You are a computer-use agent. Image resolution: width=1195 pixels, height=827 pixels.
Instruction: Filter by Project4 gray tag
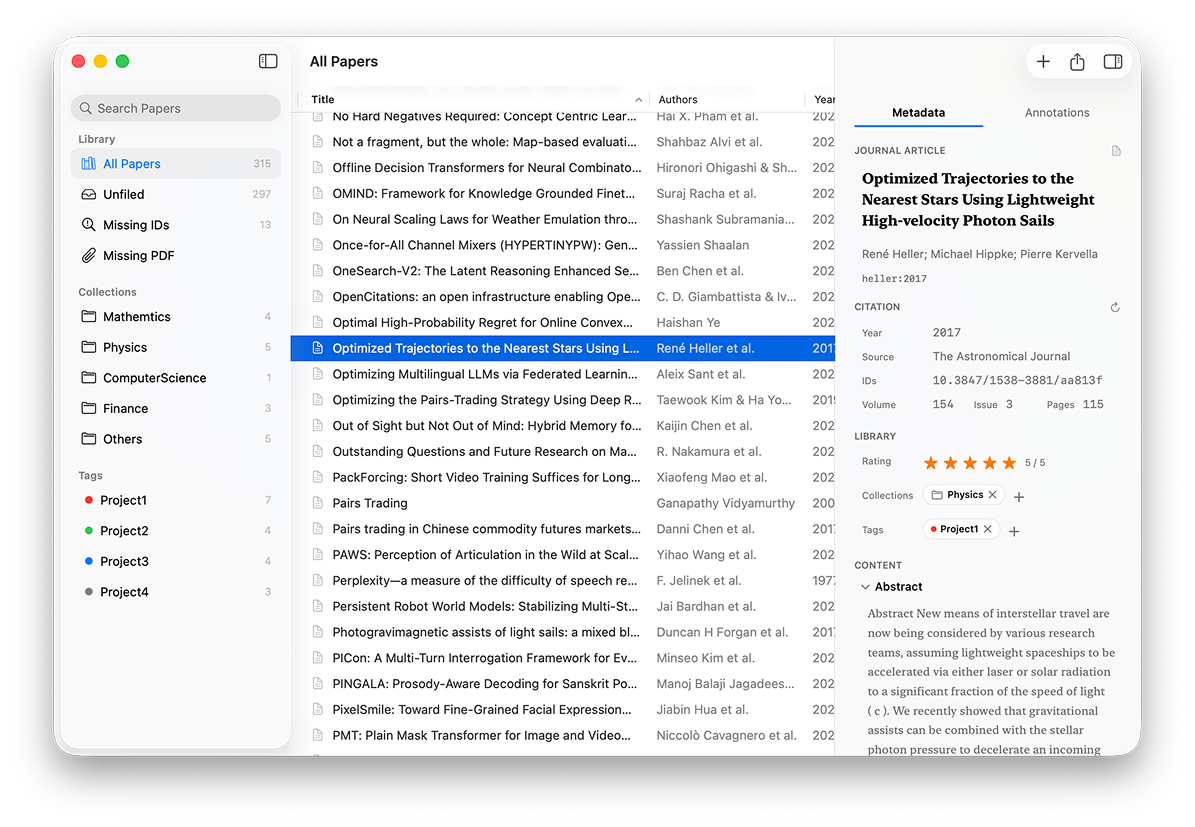pos(176,591)
